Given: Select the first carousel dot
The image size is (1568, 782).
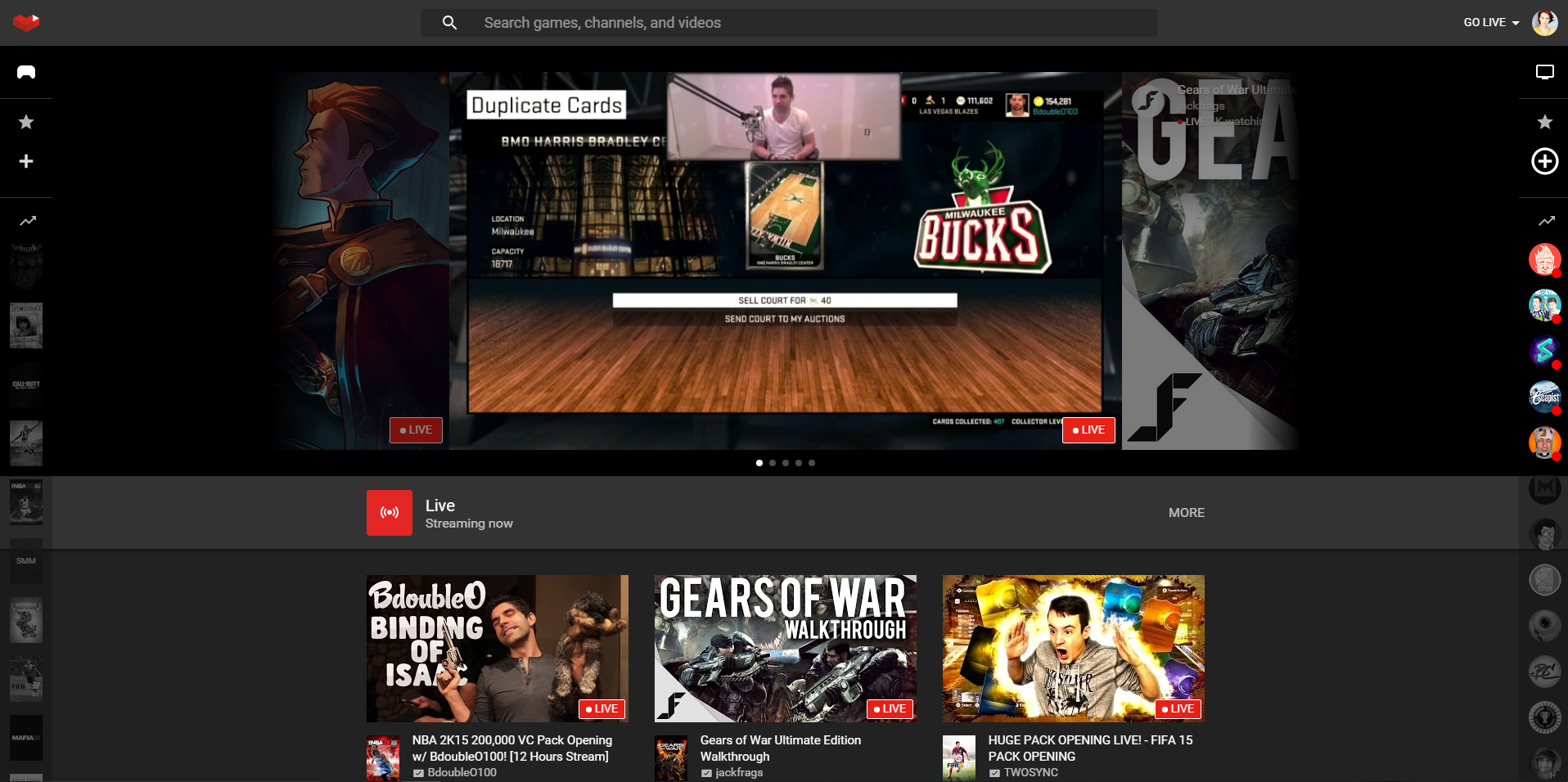Looking at the screenshot, I should pyautogui.click(x=759, y=463).
